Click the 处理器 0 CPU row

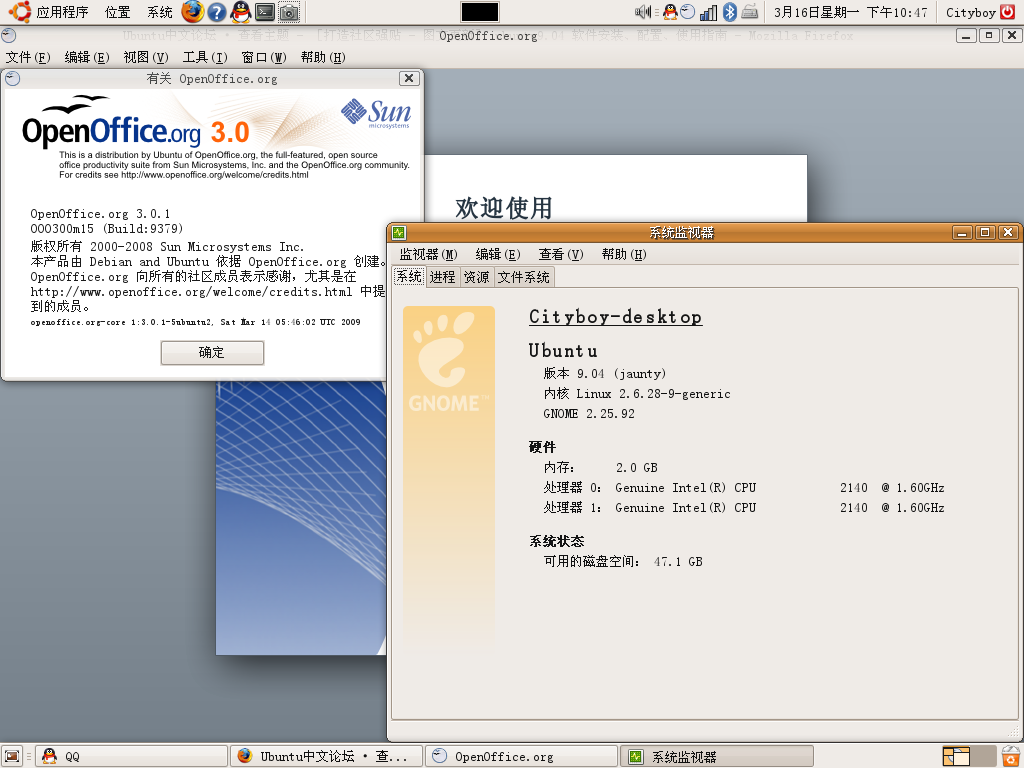tap(744, 488)
